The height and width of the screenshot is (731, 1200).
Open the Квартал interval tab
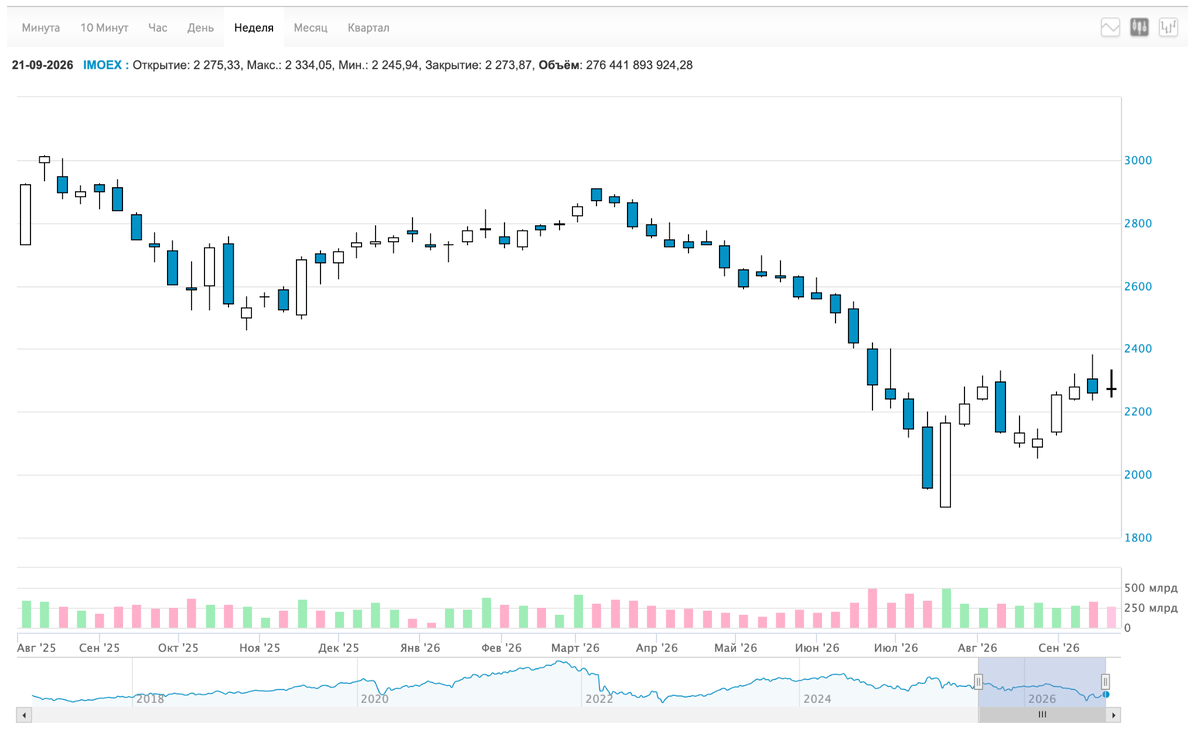[x=369, y=28]
